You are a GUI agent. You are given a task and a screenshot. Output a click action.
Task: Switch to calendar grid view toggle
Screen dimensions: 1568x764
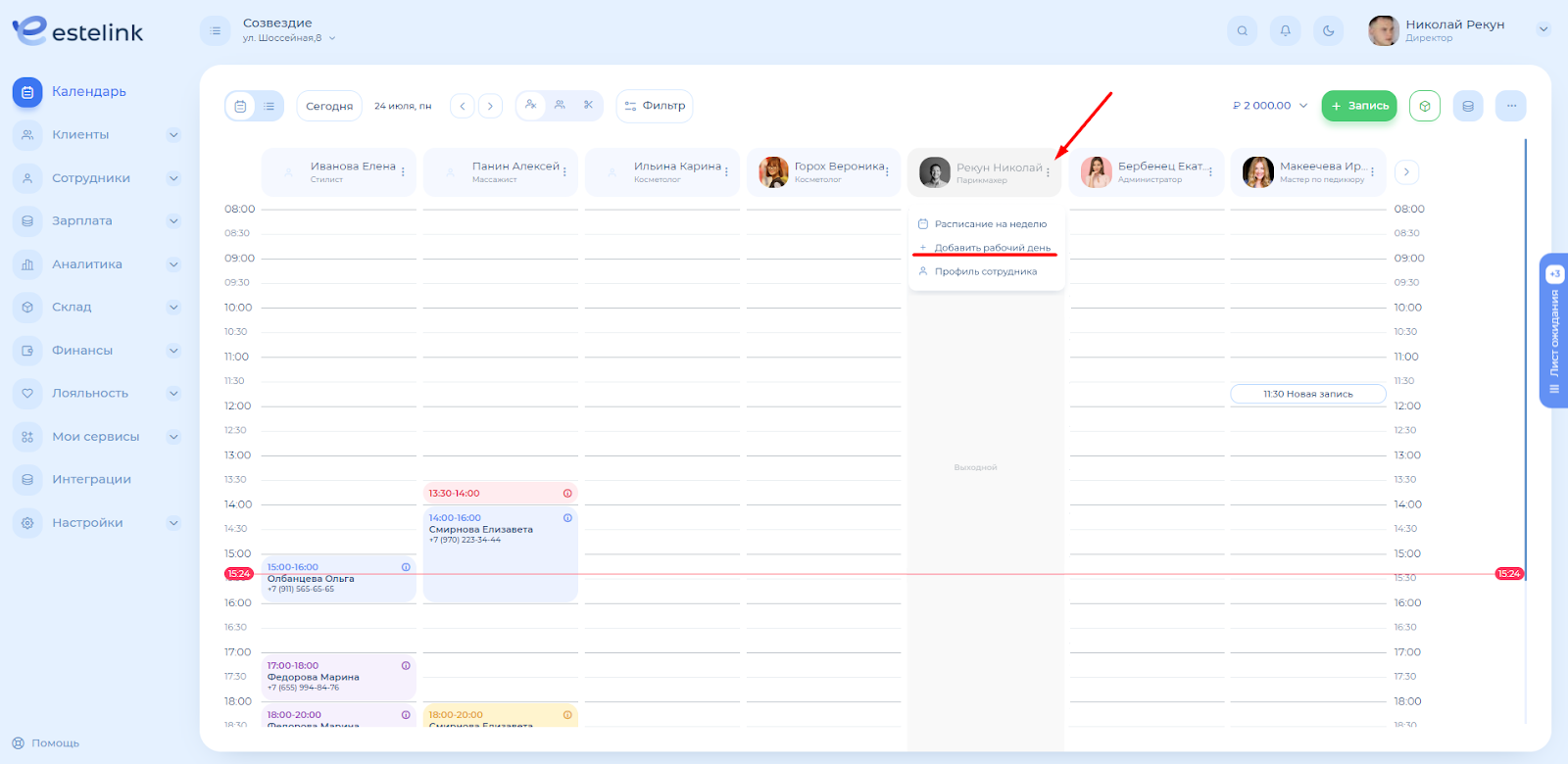click(x=240, y=106)
